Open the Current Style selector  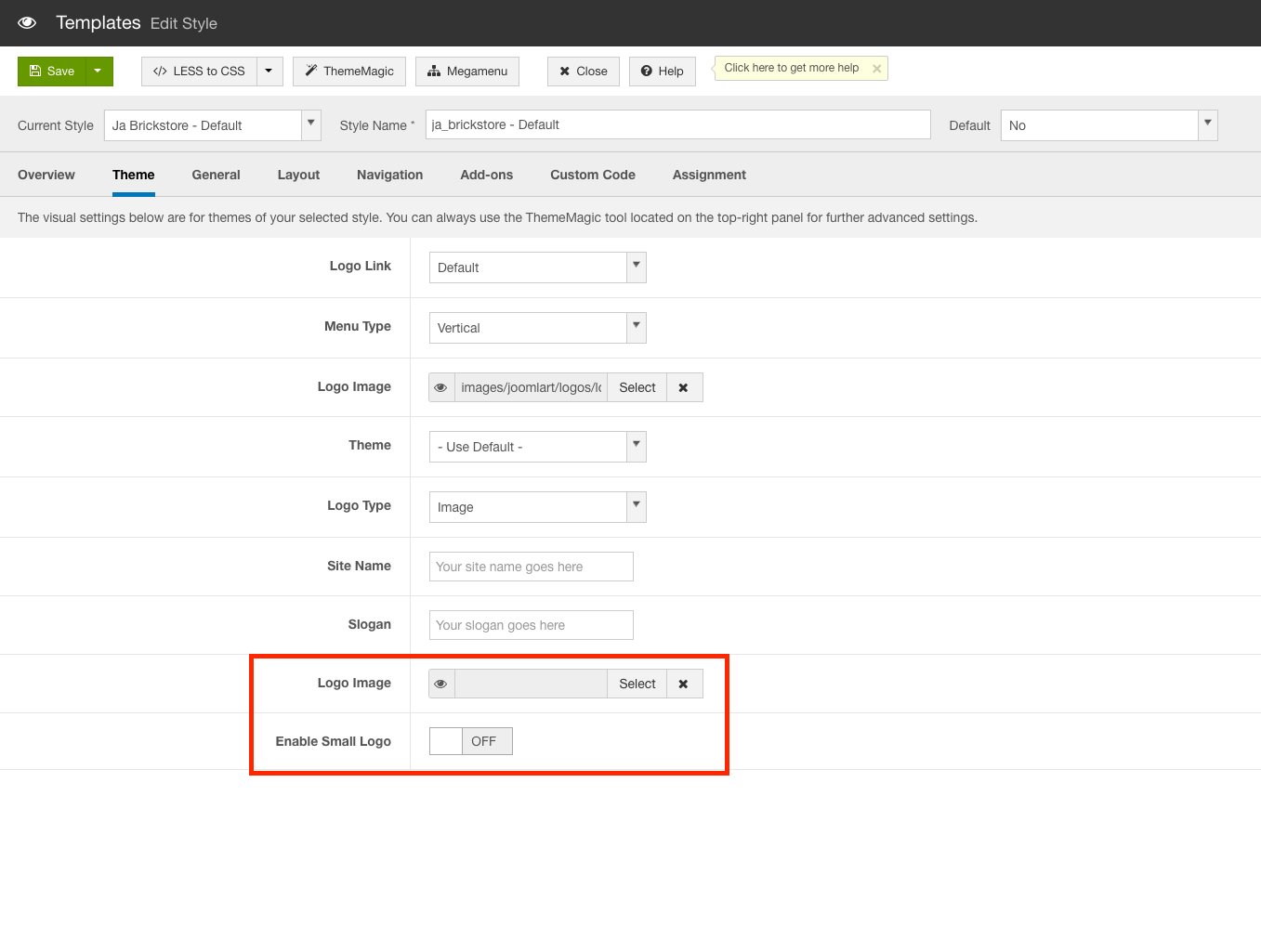click(212, 125)
